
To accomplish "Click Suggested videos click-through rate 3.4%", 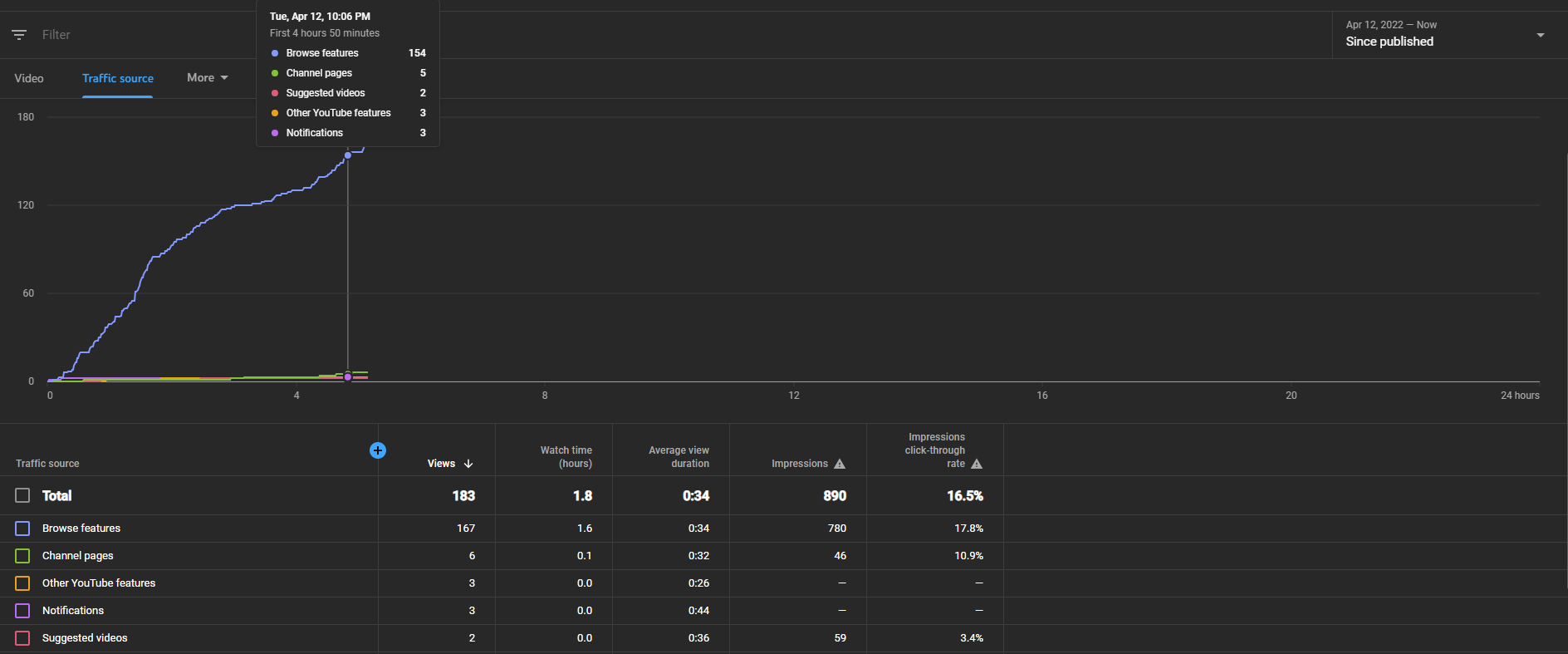I will pos(972,638).
